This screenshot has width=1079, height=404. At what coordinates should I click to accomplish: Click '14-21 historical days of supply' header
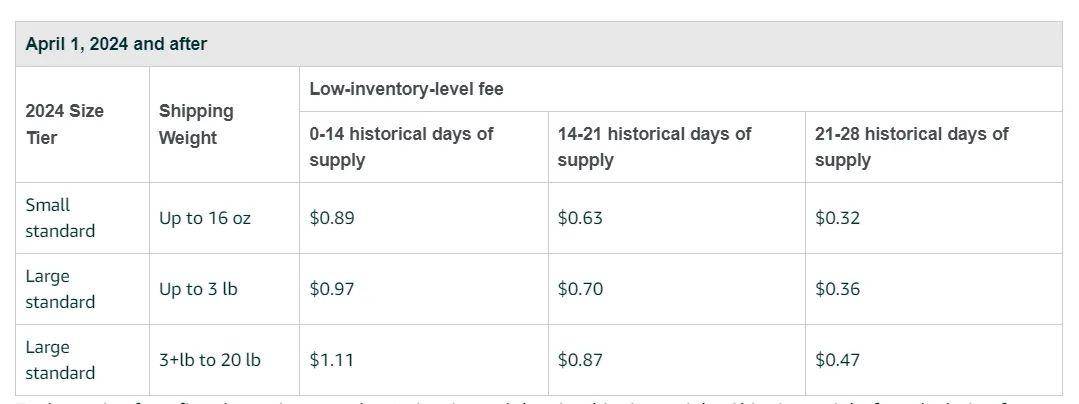(654, 147)
